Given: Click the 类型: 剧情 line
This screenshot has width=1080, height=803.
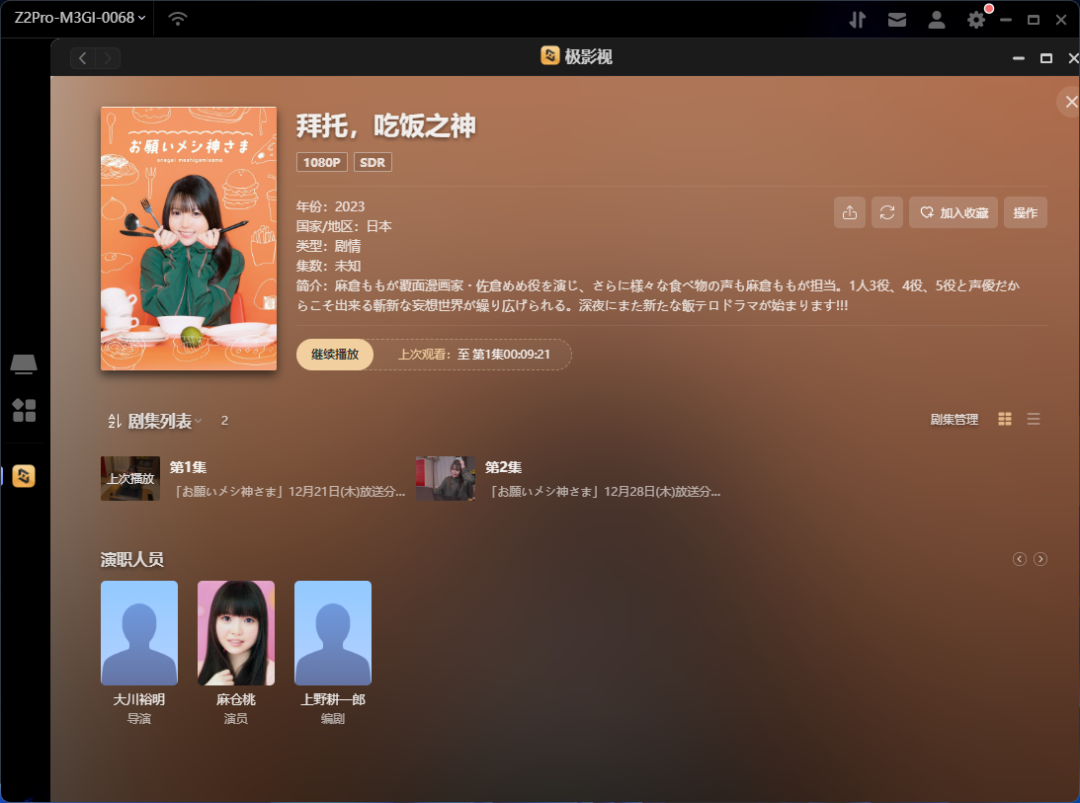Looking at the screenshot, I should pos(329,247).
